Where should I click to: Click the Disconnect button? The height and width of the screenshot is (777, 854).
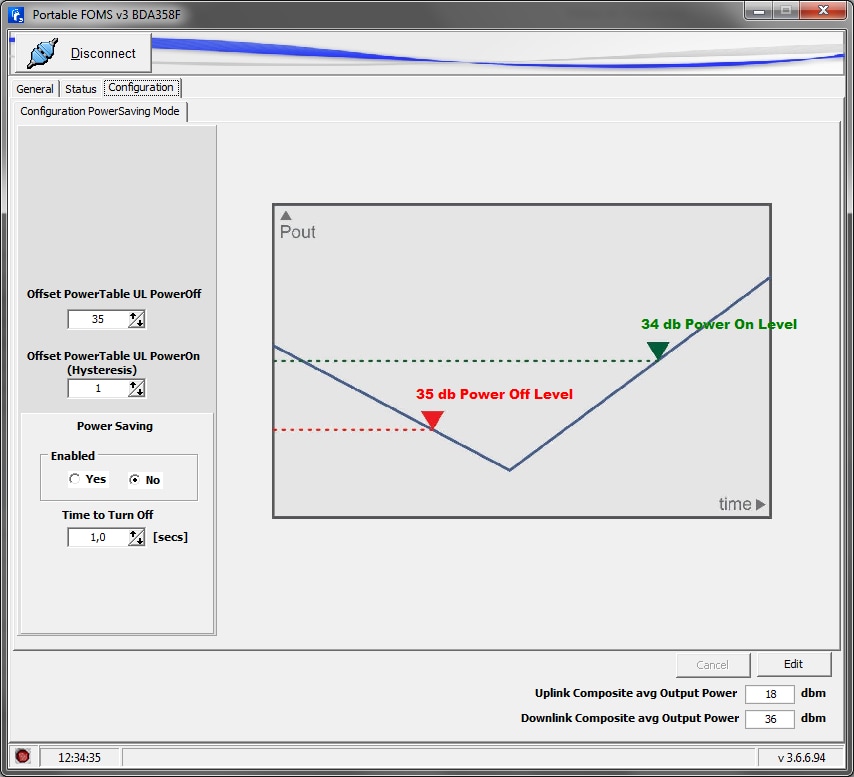point(83,53)
